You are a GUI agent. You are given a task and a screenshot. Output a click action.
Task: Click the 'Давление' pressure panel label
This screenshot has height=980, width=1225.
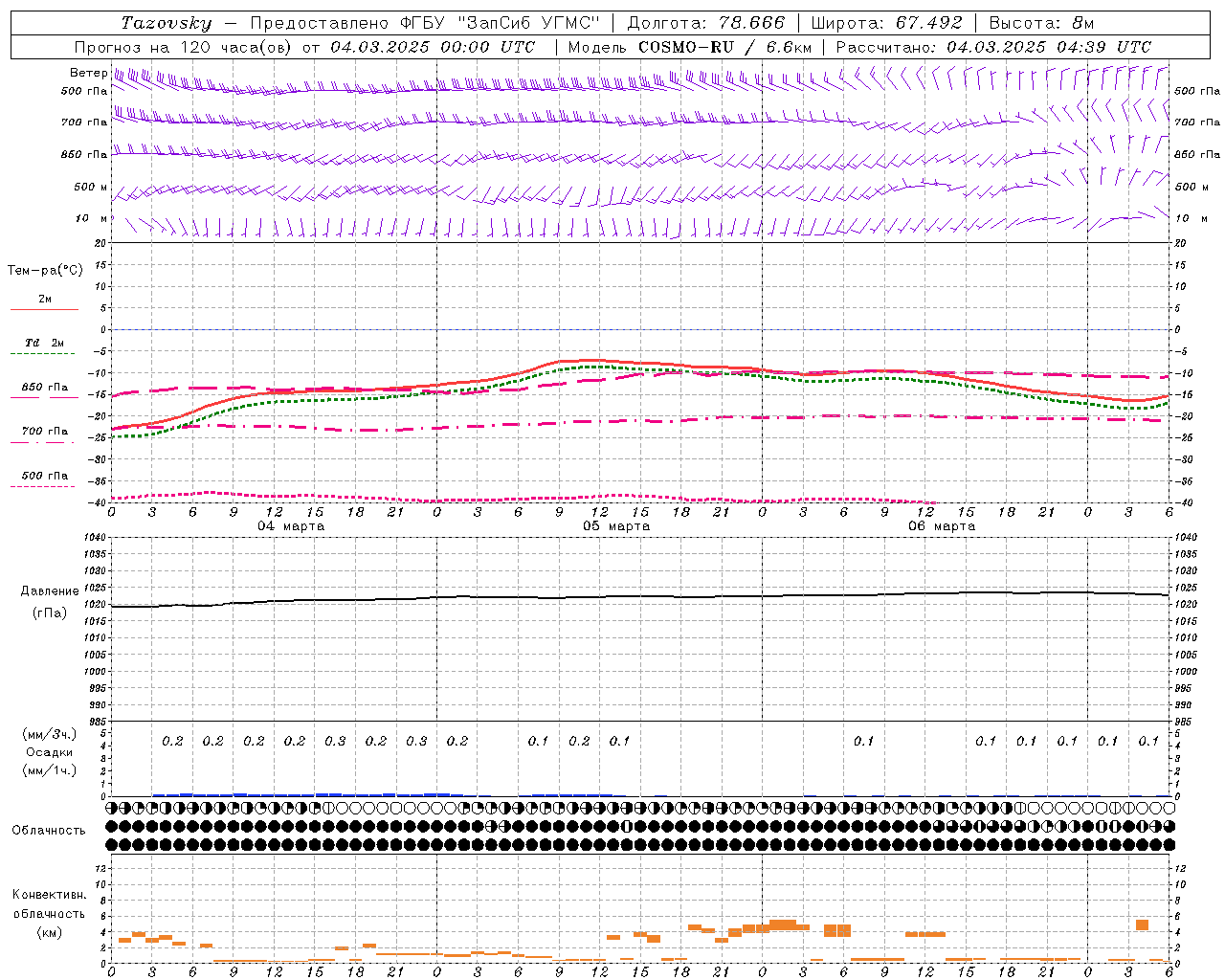pyautogui.click(x=50, y=591)
